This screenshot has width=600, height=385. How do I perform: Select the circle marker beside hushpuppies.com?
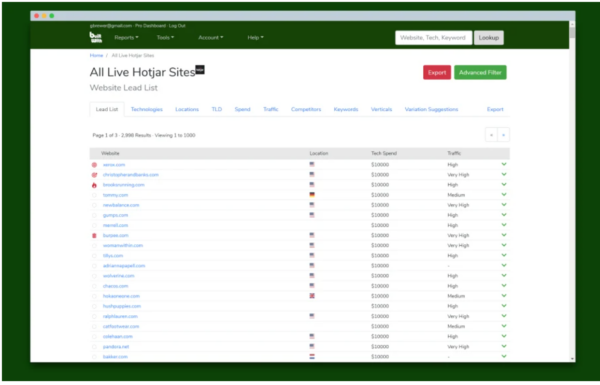[x=94, y=306]
